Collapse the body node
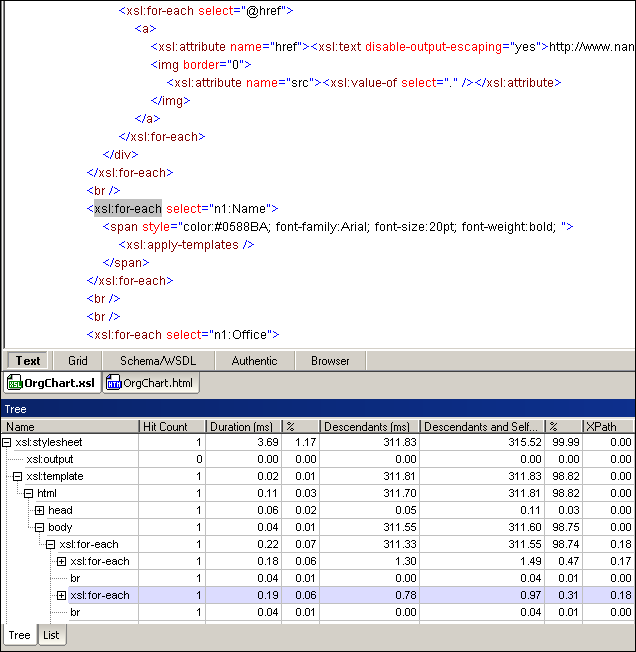The image size is (636, 652). tap(40, 527)
